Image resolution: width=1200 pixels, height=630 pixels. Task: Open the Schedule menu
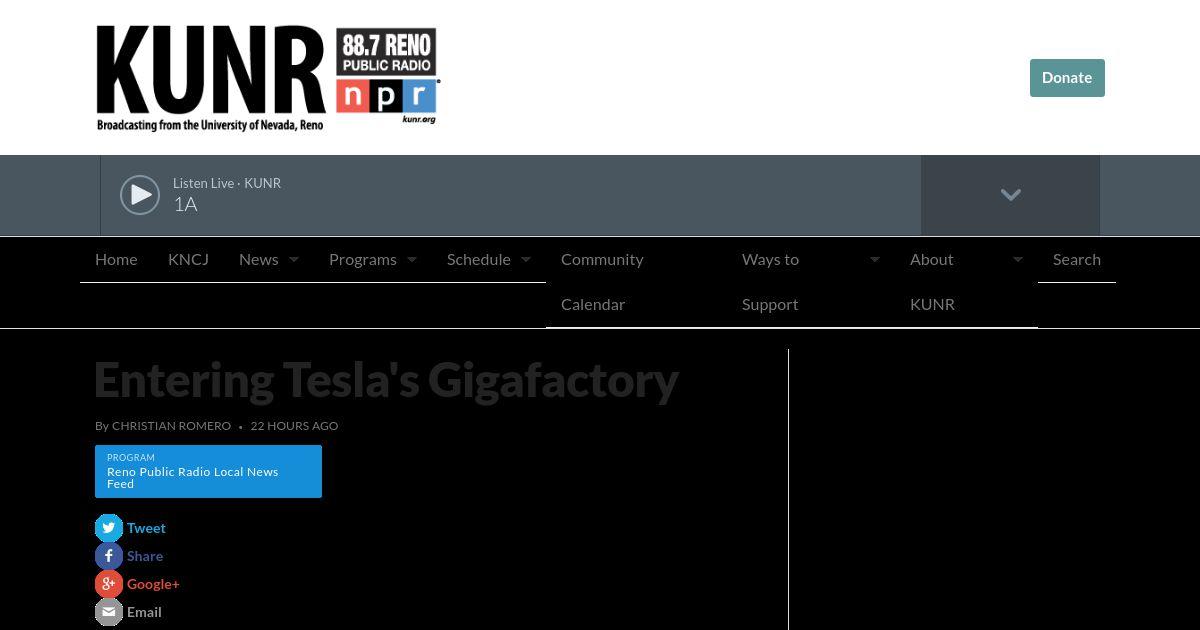pyautogui.click(x=479, y=259)
